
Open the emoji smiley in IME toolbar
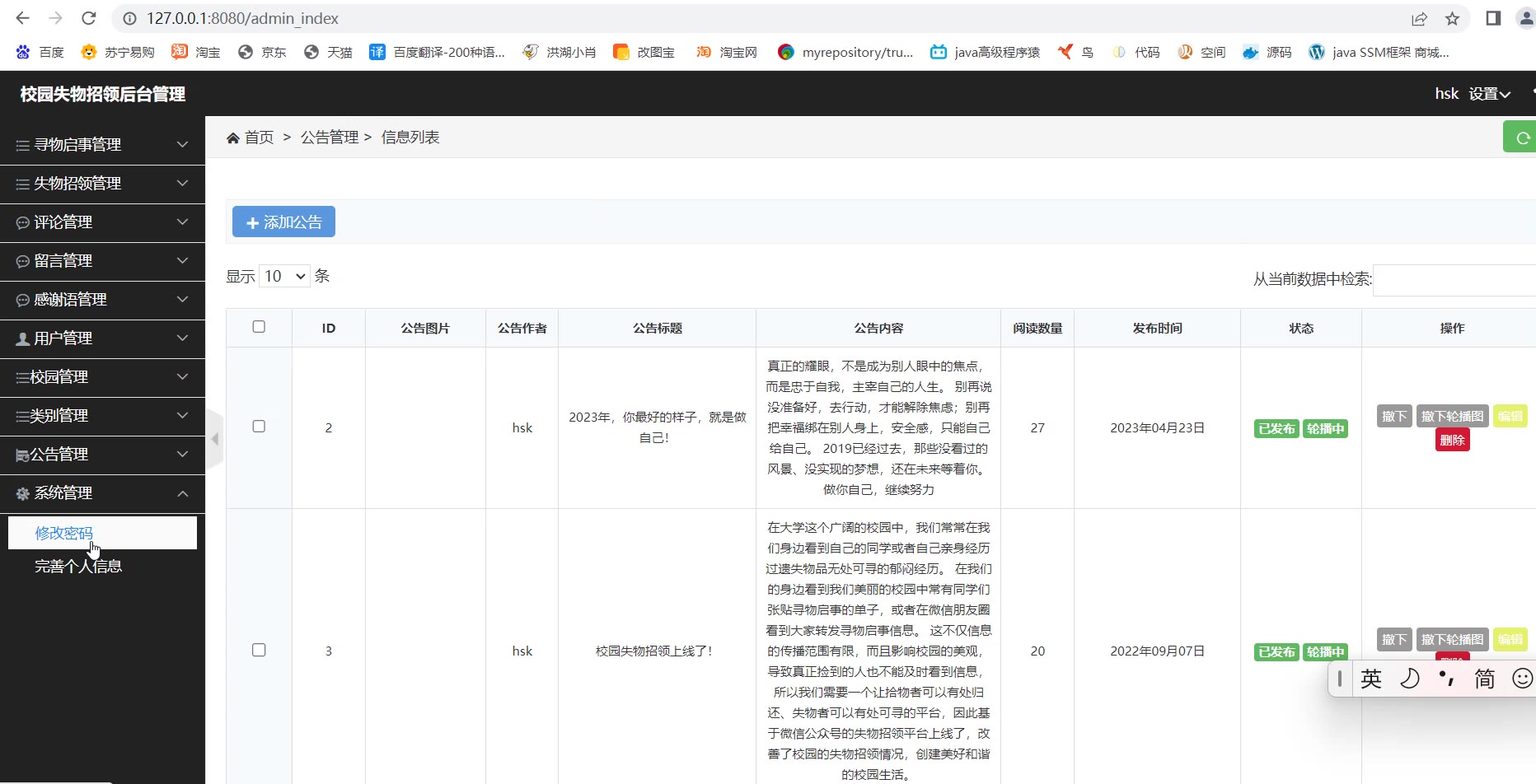[x=1522, y=679]
